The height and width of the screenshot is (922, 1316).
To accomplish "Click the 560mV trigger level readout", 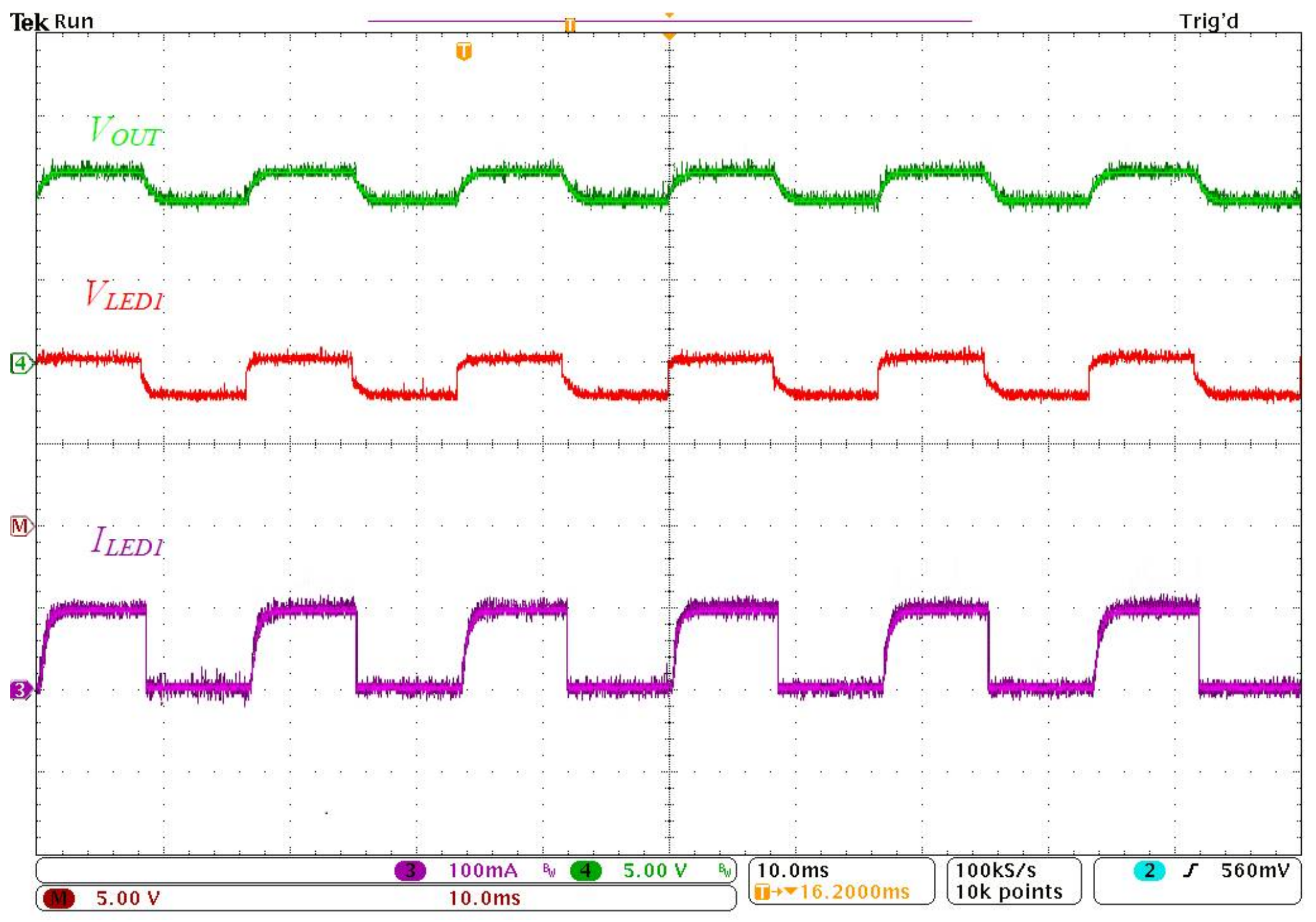I will pyautogui.click(x=1255, y=871).
